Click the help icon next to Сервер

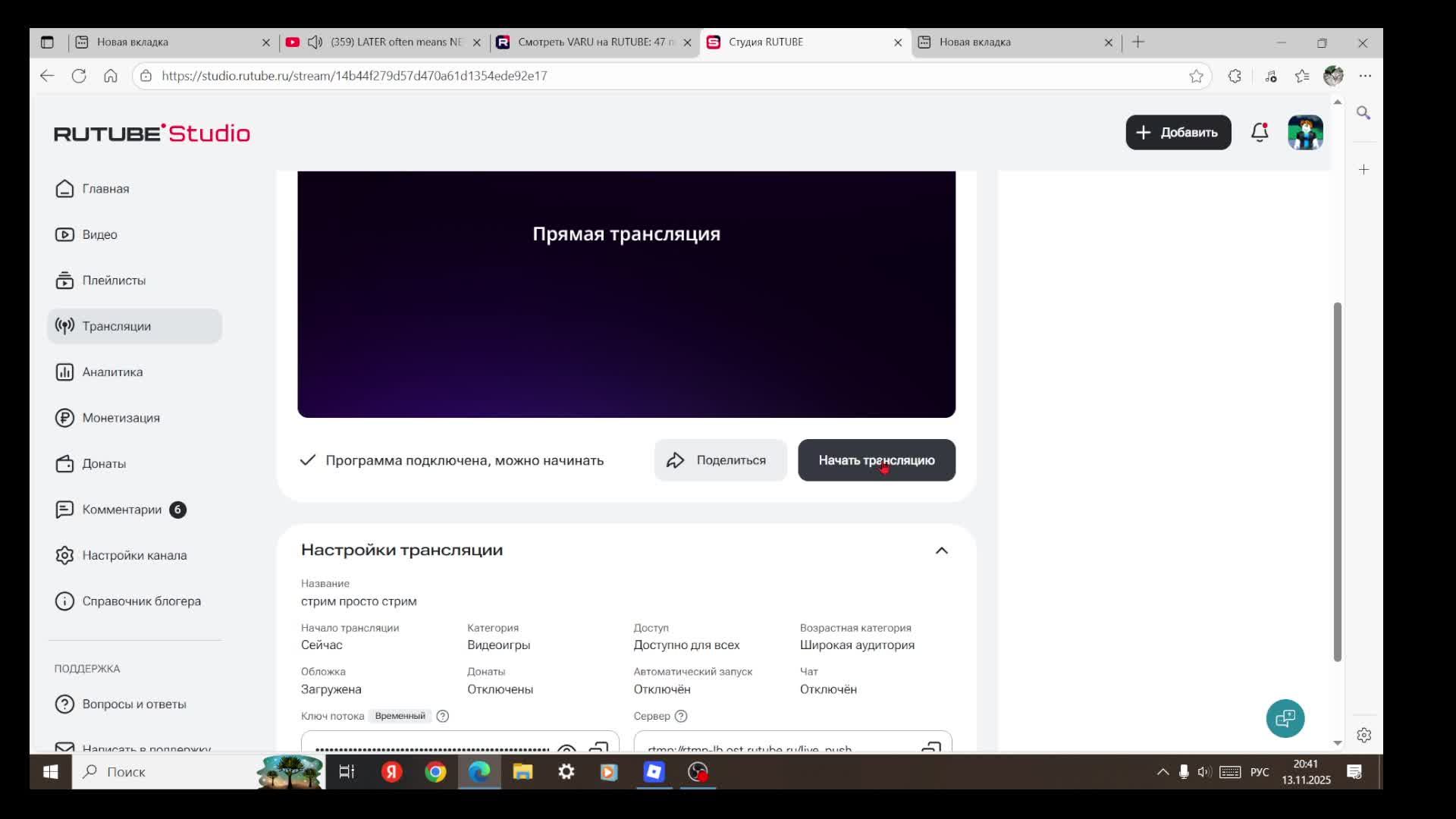(681, 716)
